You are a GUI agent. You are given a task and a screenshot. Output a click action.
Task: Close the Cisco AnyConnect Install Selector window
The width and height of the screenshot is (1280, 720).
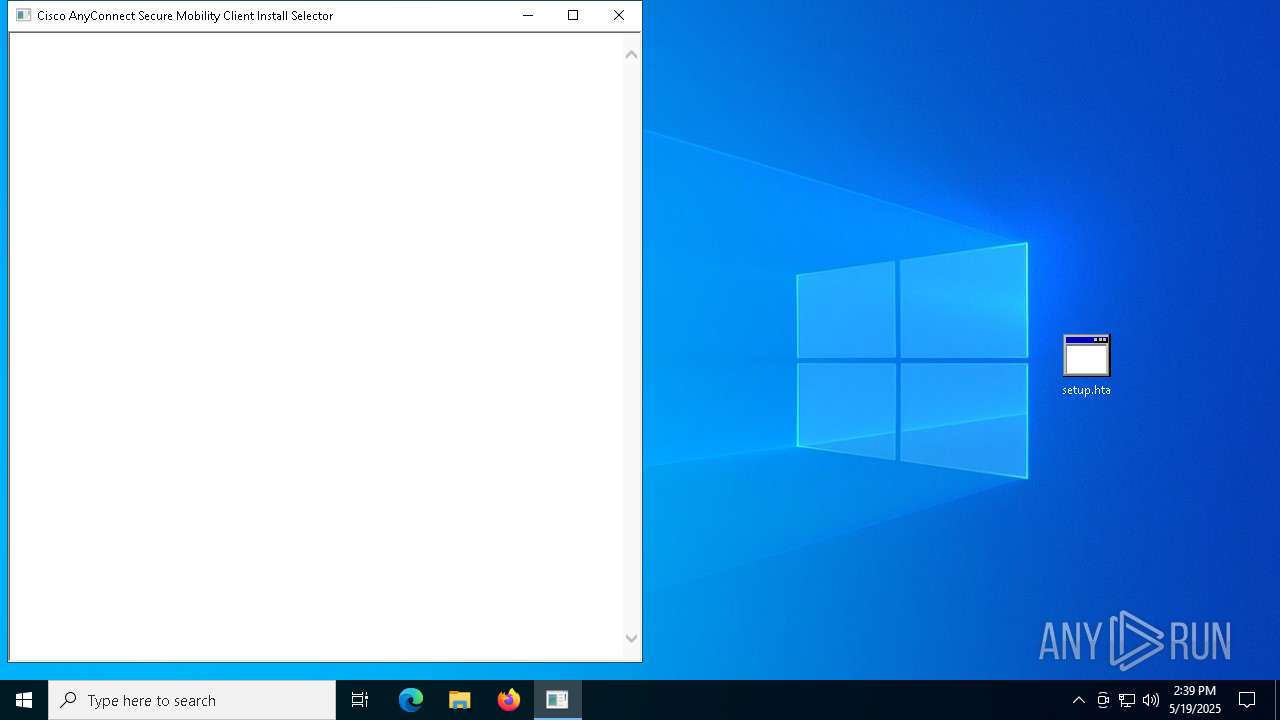[619, 15]
